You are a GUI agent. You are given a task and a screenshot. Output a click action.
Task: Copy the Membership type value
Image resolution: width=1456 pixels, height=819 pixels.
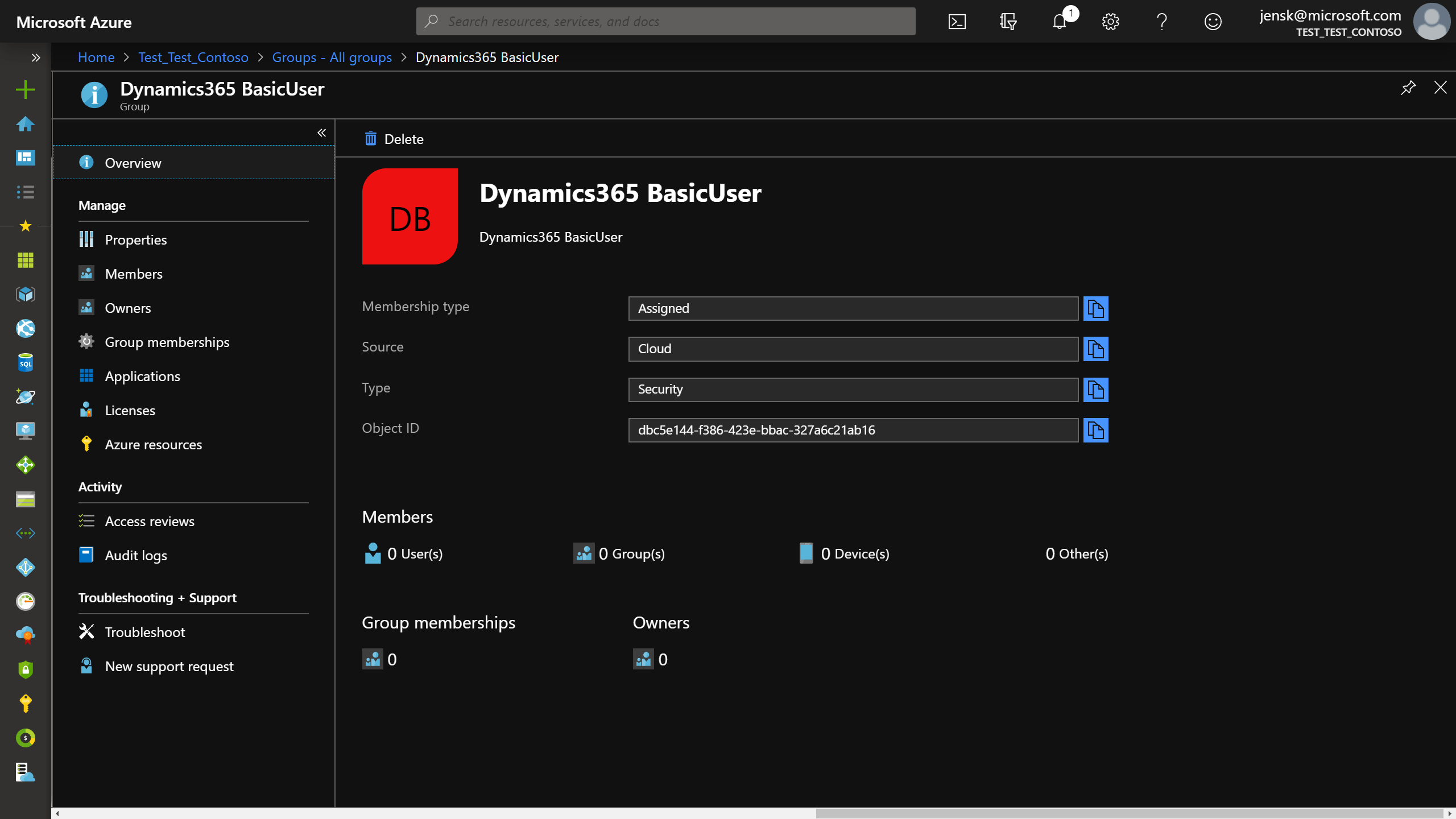click(x=1095, y=308)
